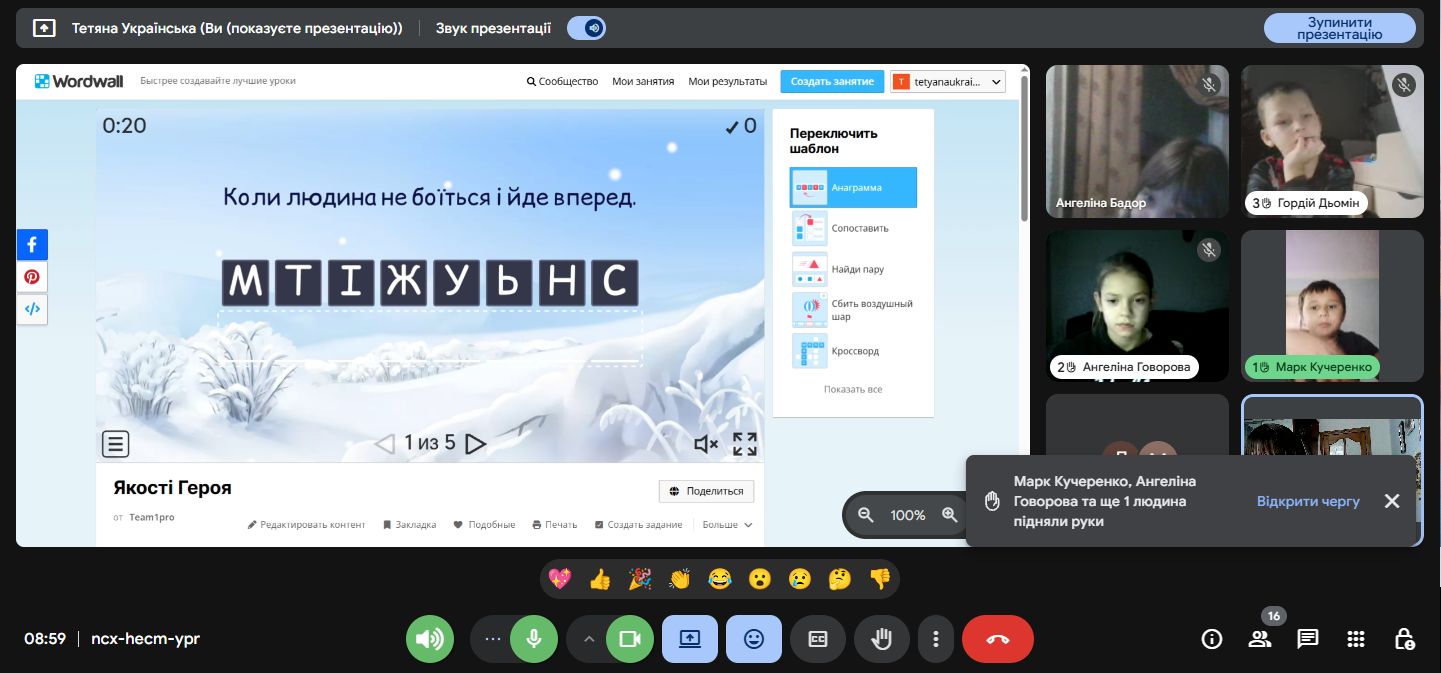
Task: Open the emoji reactions panel button
Action: click(754, 639)
